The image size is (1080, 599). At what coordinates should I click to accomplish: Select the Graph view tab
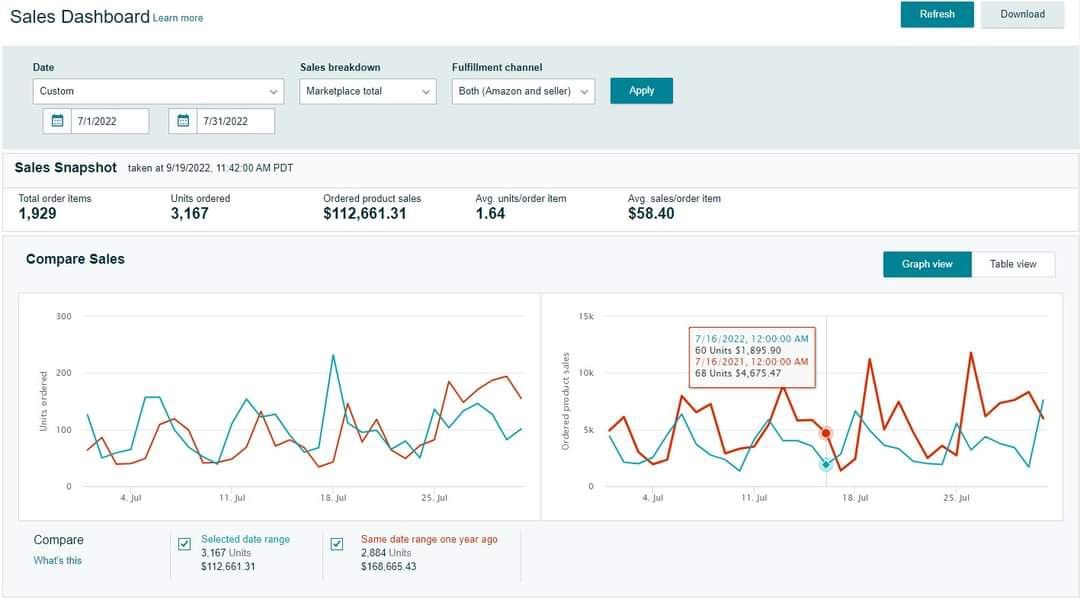click(x=927, y=264)
